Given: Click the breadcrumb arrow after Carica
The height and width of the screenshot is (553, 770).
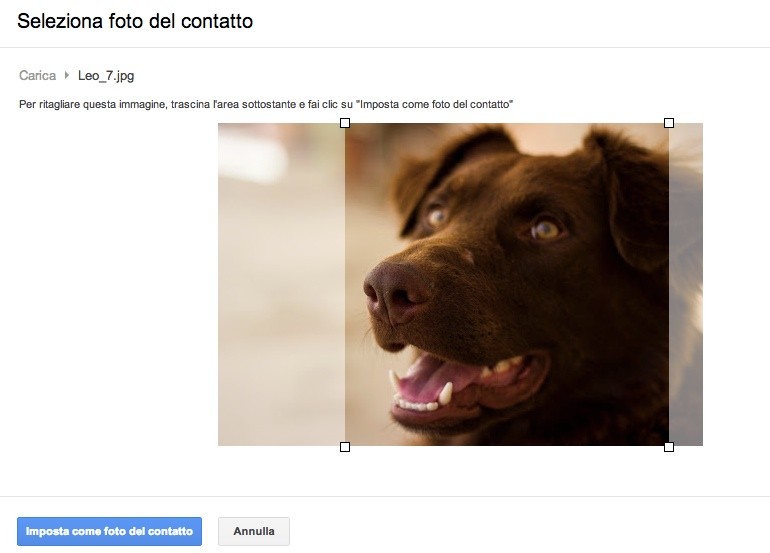Looking at the screenshot, I should (x=67, y=76).
